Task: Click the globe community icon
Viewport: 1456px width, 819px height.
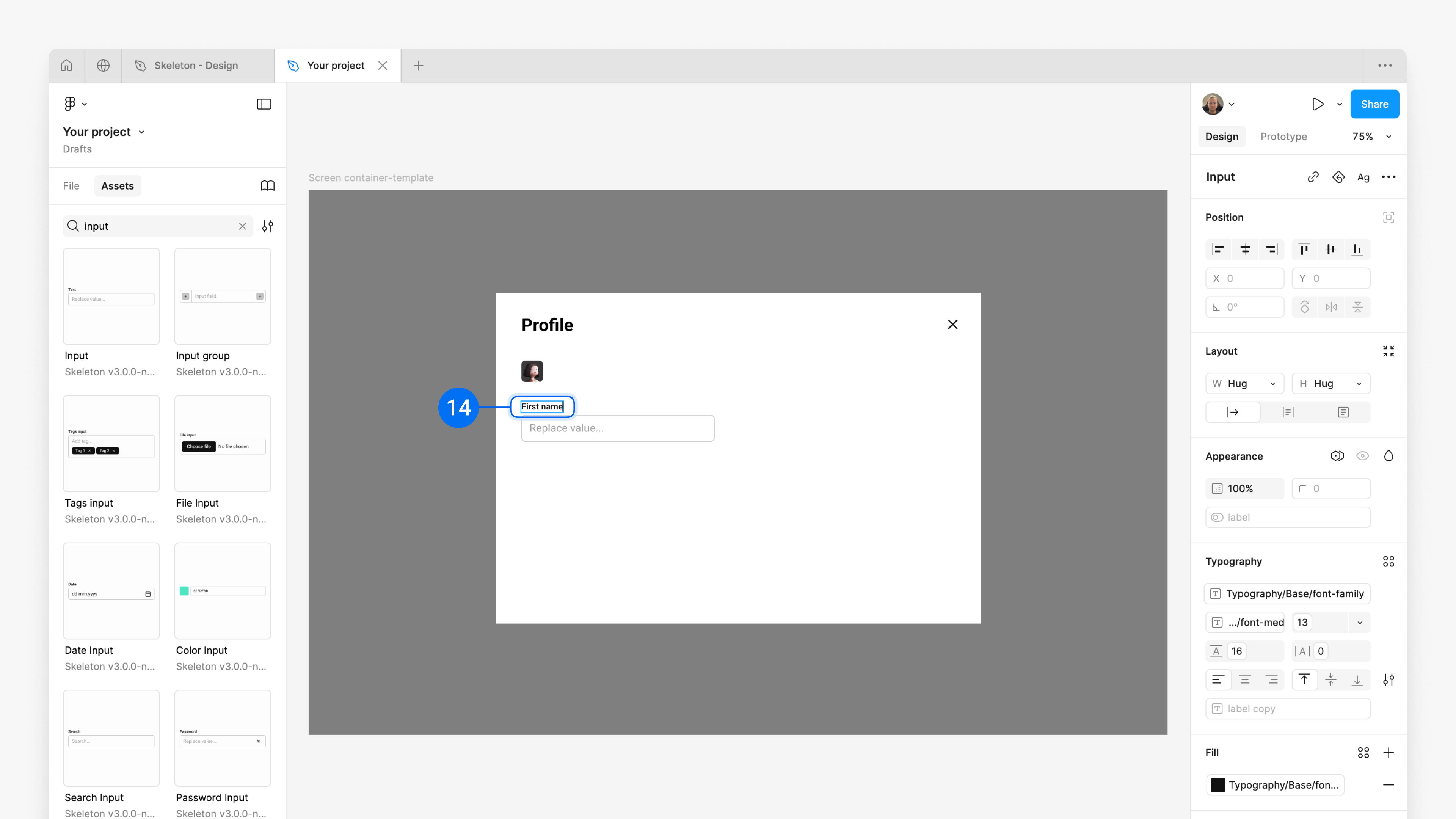Action: click(x=103, y=66)
